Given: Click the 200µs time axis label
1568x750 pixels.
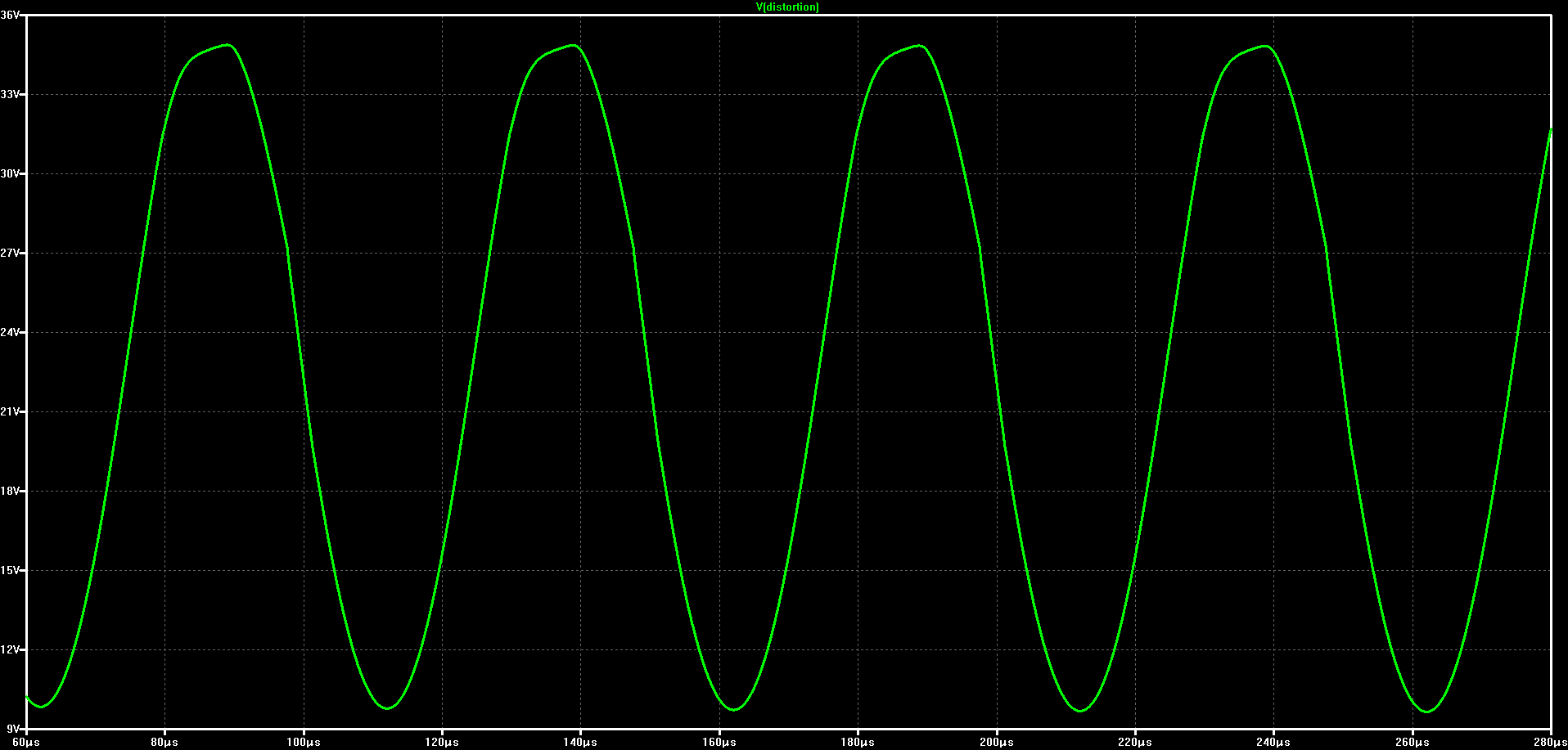Looking at the screenshot, I should click(x=997, y=743).
